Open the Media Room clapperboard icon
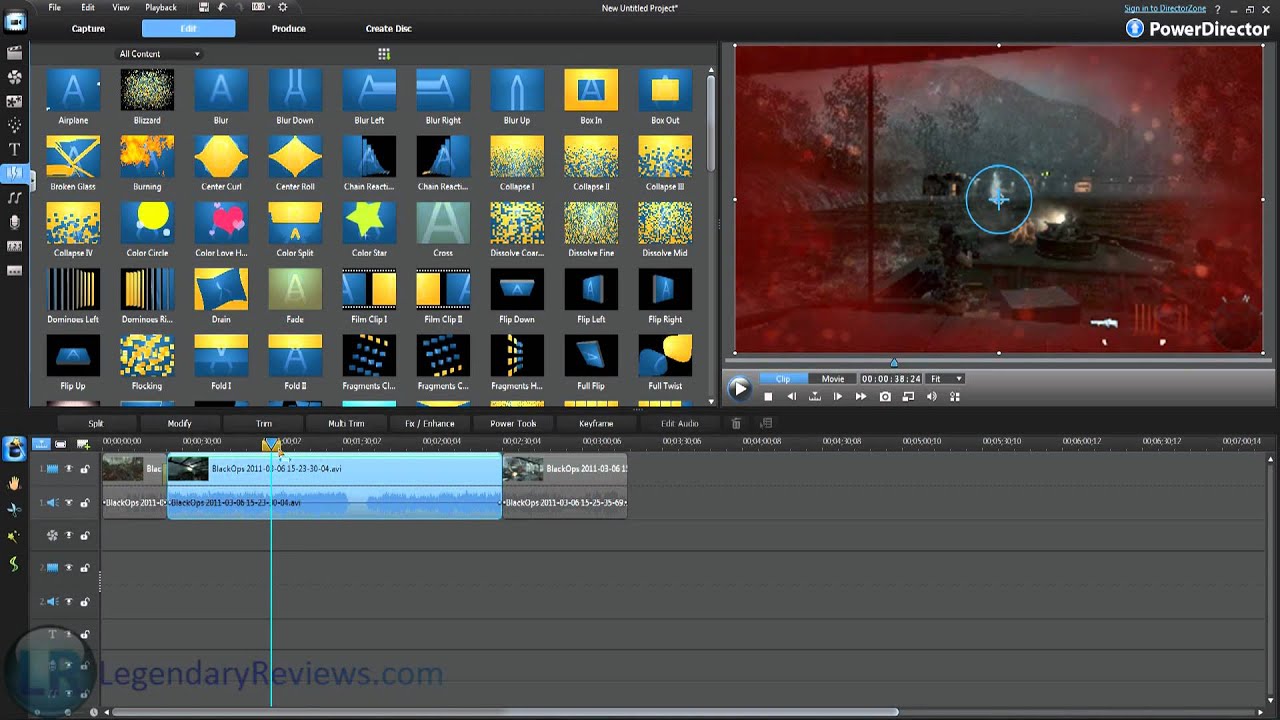The width and height of the screenshot is (1280, 720). [14, 52]
